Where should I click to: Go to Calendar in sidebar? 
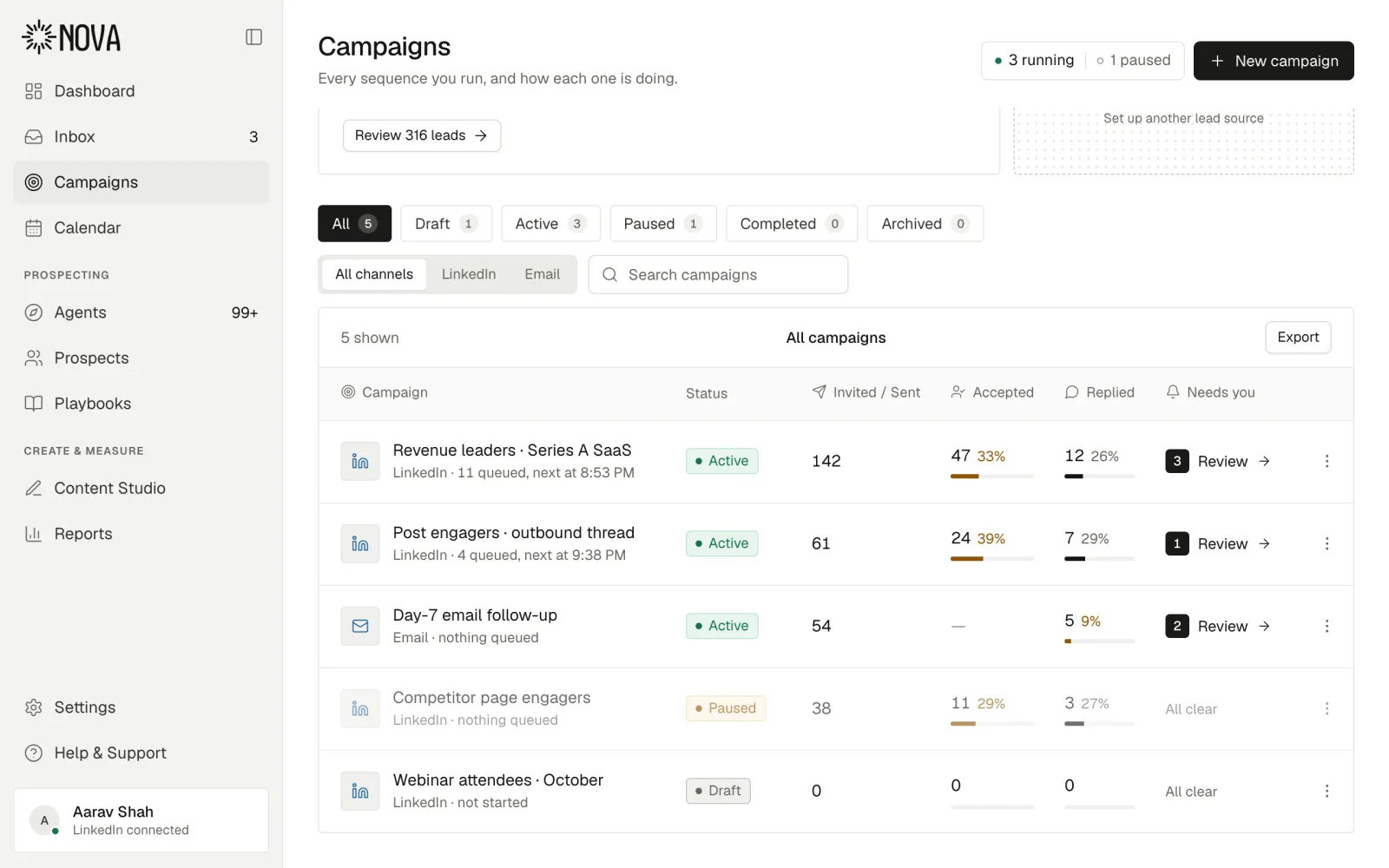[x=141, y=227]
